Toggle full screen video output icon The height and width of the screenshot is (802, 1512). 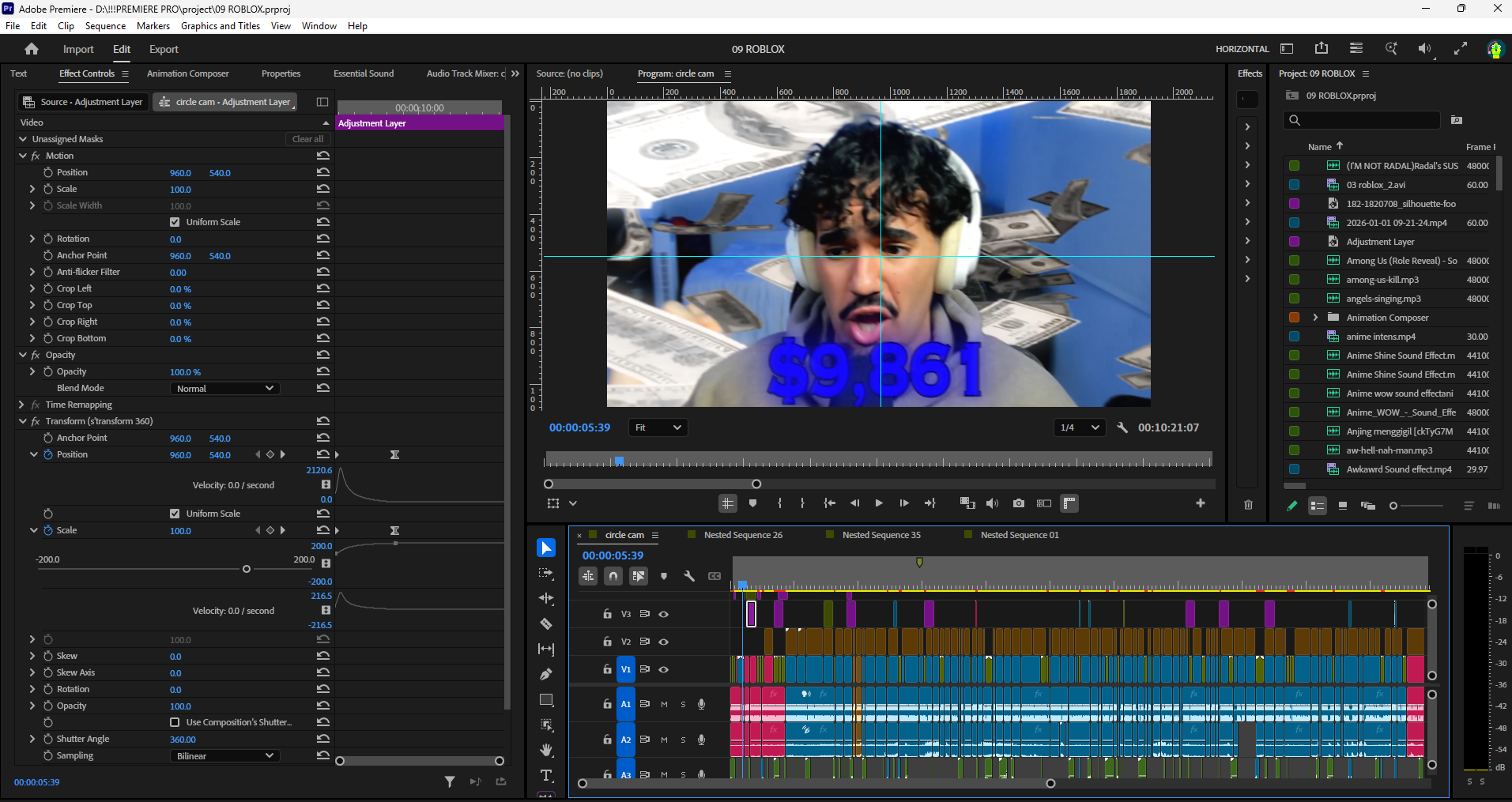[1461, 48]
